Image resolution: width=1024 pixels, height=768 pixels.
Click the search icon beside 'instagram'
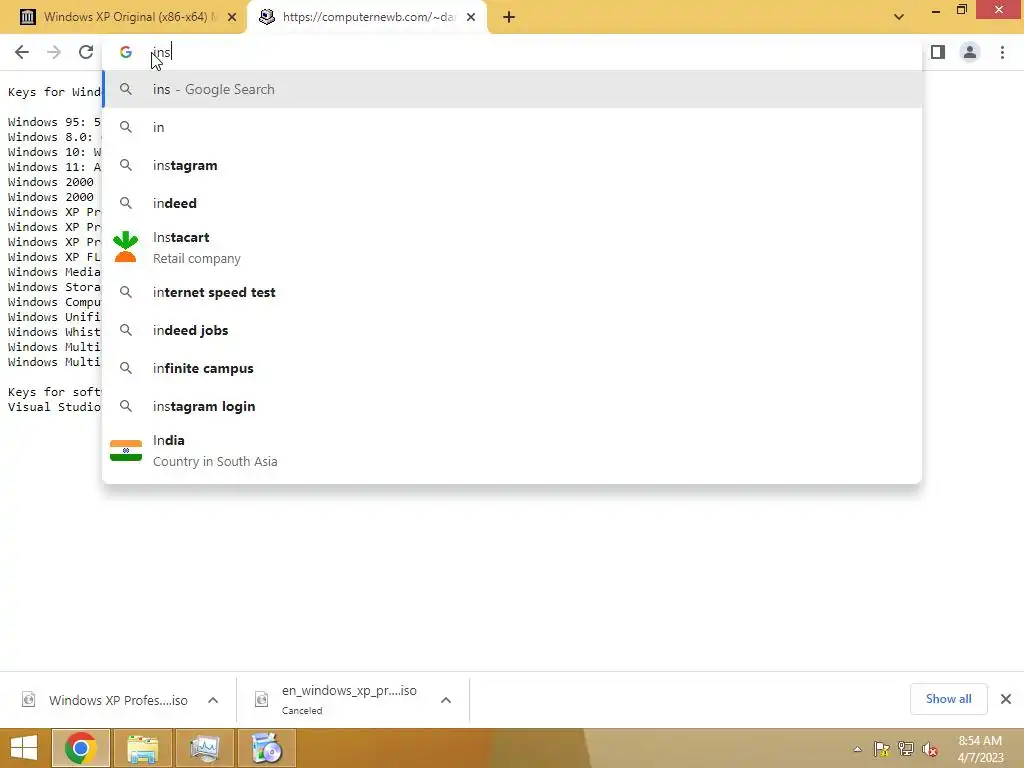[126, 165]
